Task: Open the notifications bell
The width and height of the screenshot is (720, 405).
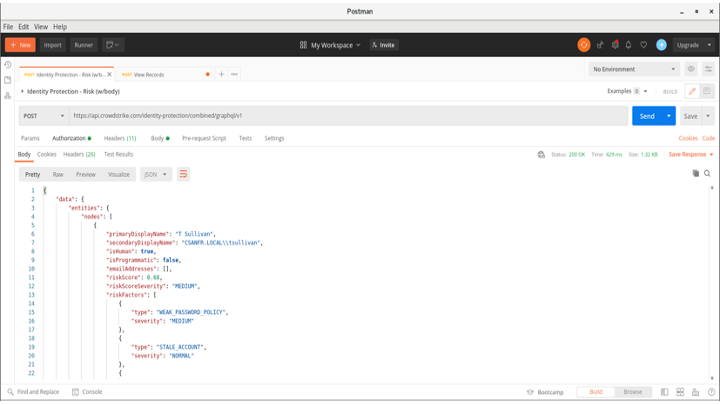Action: coord(629,45)
